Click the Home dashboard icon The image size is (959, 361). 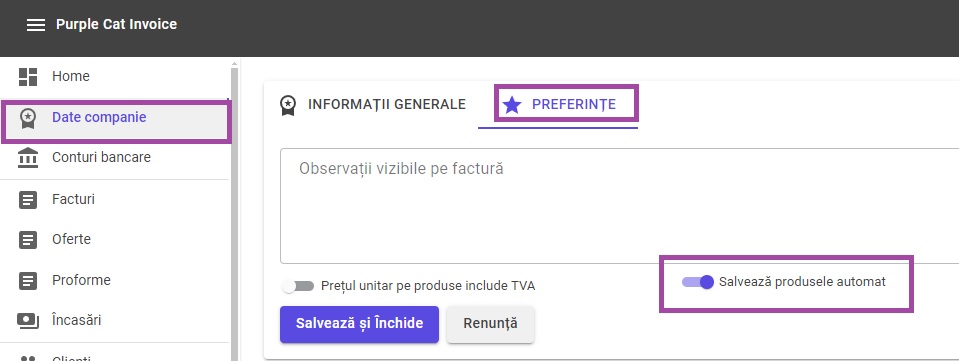tap(28, 76)
